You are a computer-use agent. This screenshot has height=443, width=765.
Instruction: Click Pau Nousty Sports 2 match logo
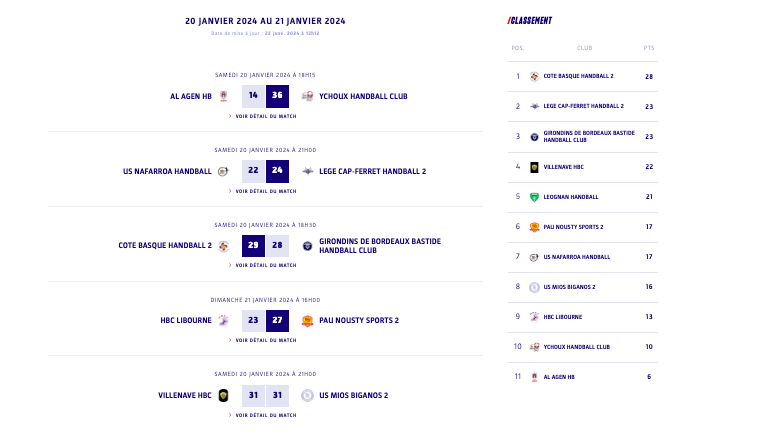(x=307, y=320)
